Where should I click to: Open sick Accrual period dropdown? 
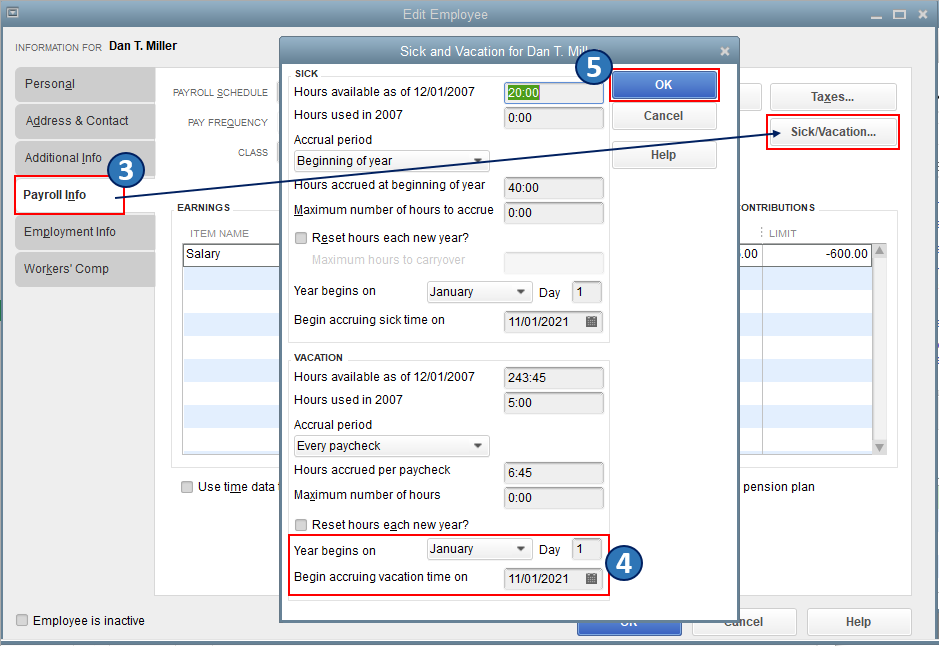coord(392,161)
